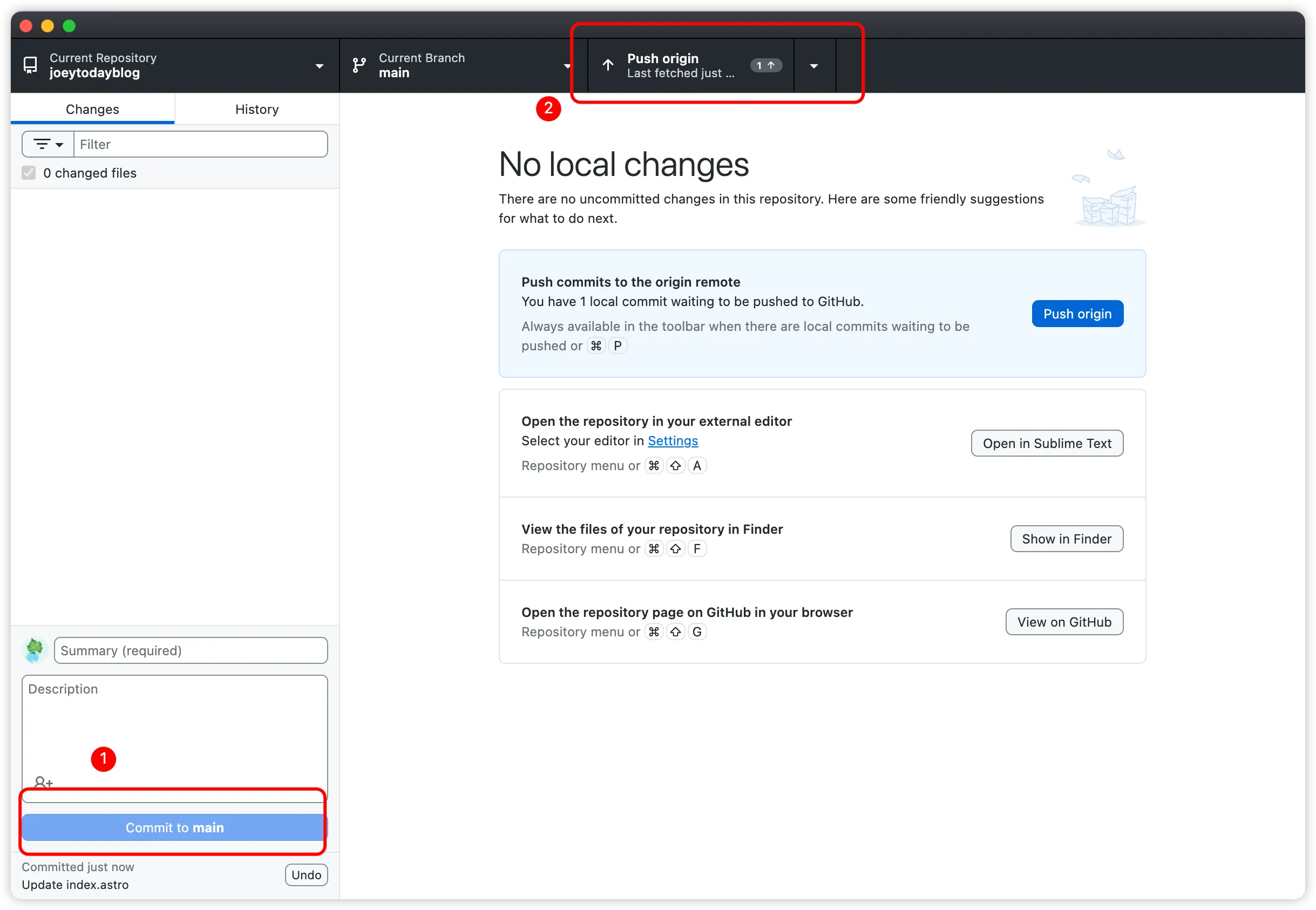Switch to the History tab
The height and width of the screenshot is (910, 1316).
(256, 109)
